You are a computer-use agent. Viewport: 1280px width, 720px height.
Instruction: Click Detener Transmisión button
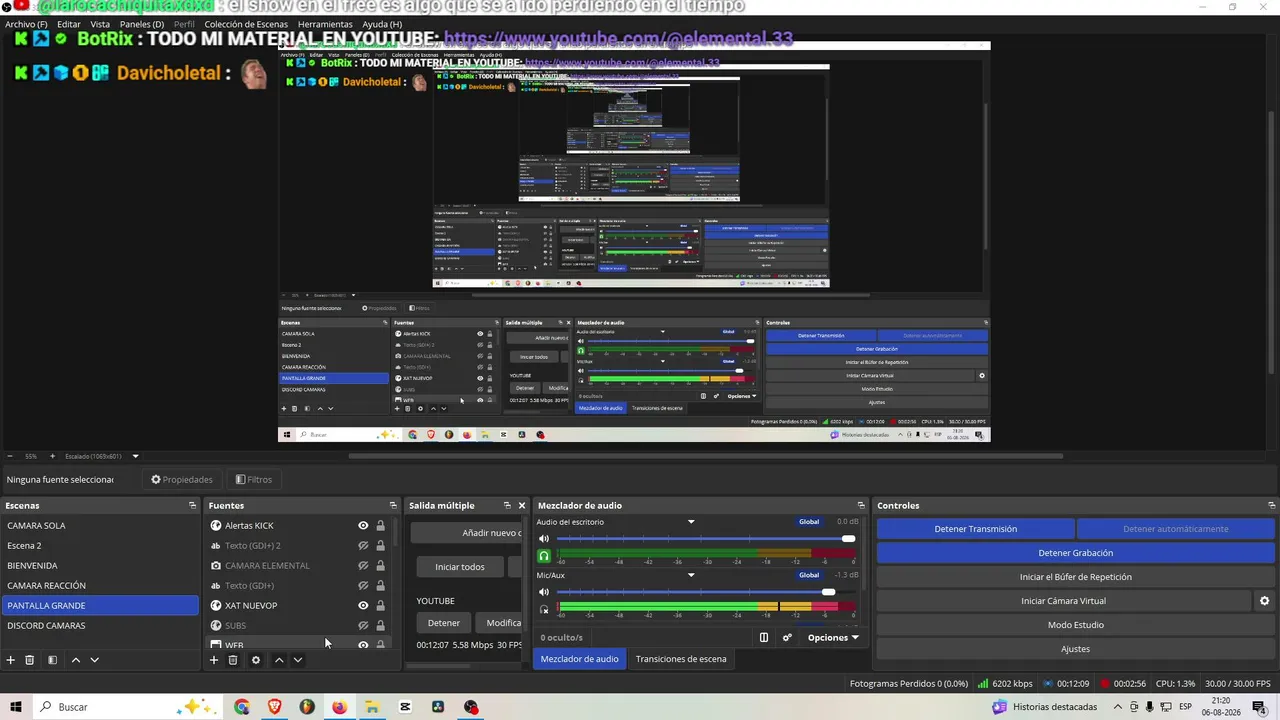click(976, 529)
